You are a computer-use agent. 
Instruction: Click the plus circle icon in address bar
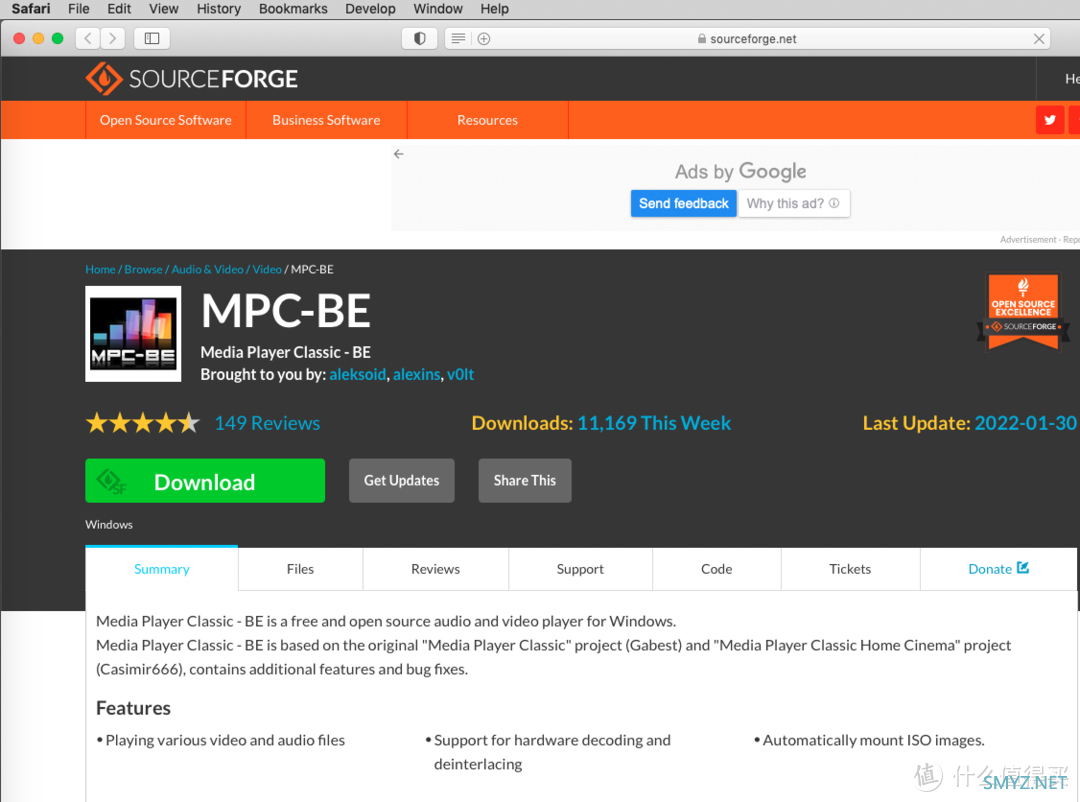pyautogui.click(x=484, y=39)
